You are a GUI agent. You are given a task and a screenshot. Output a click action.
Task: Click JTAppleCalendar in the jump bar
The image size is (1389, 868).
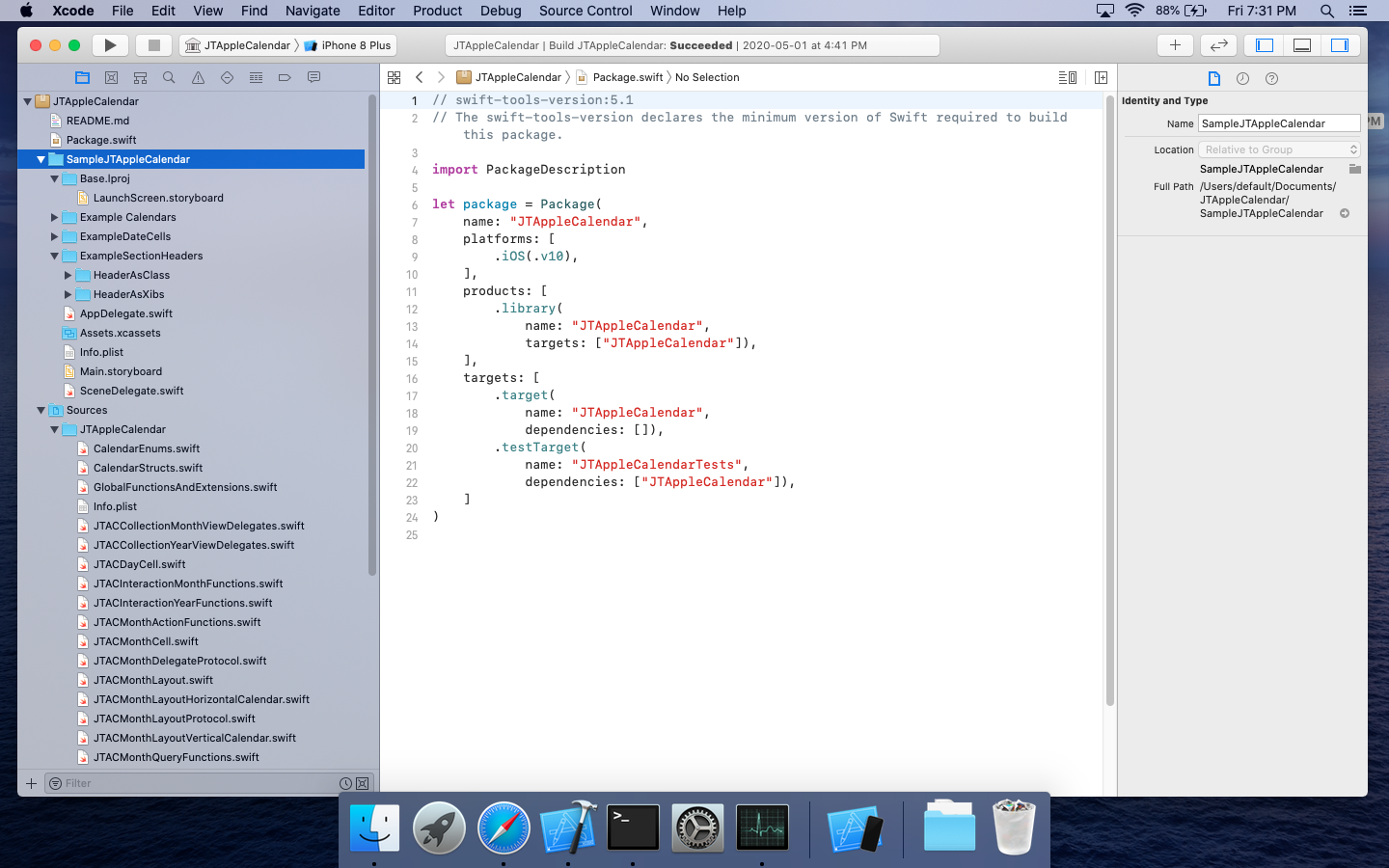[x=508, y=77]
